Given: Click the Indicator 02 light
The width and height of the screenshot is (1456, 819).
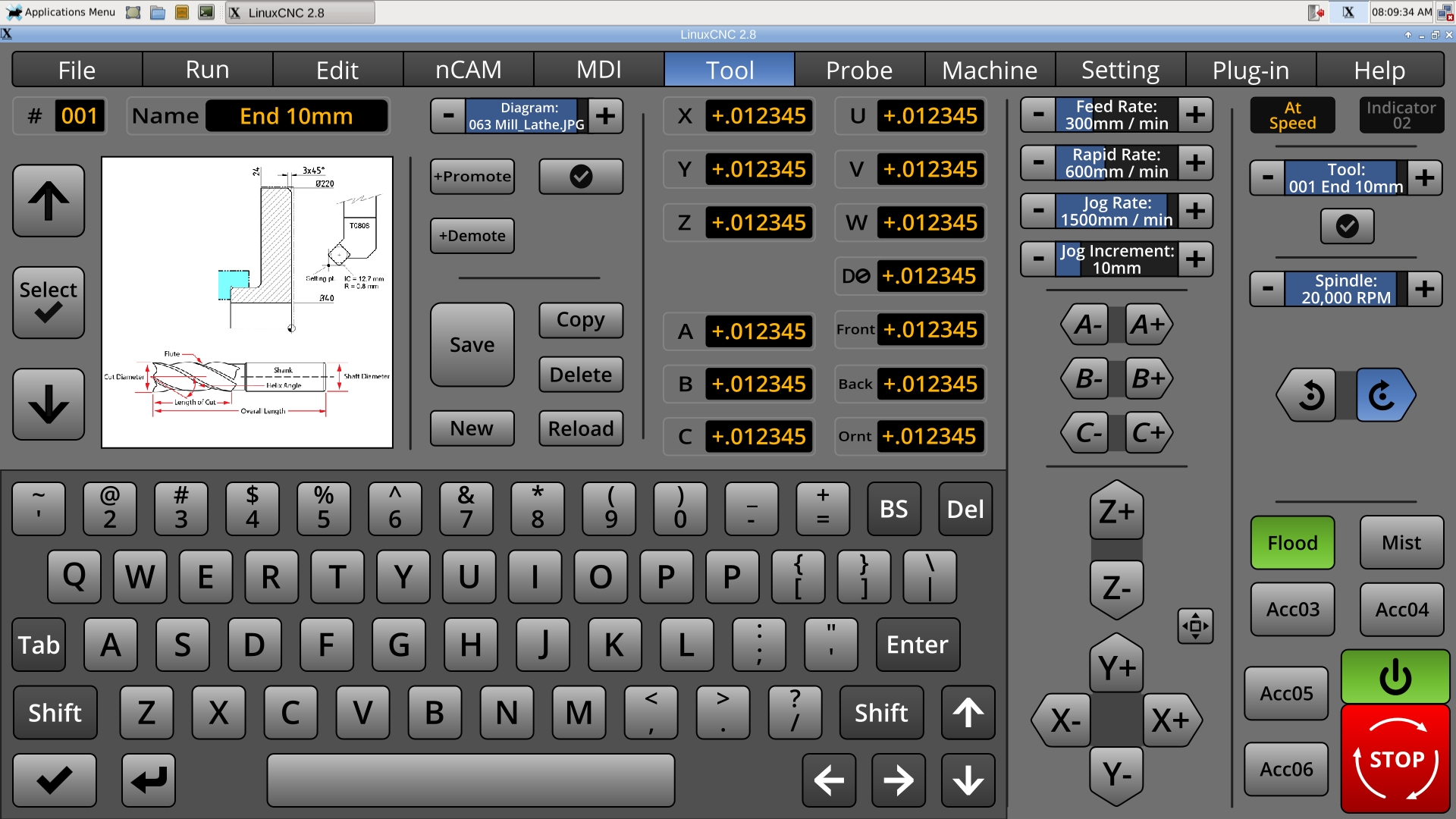Looking at the screenshot, I should [1401, 115].
